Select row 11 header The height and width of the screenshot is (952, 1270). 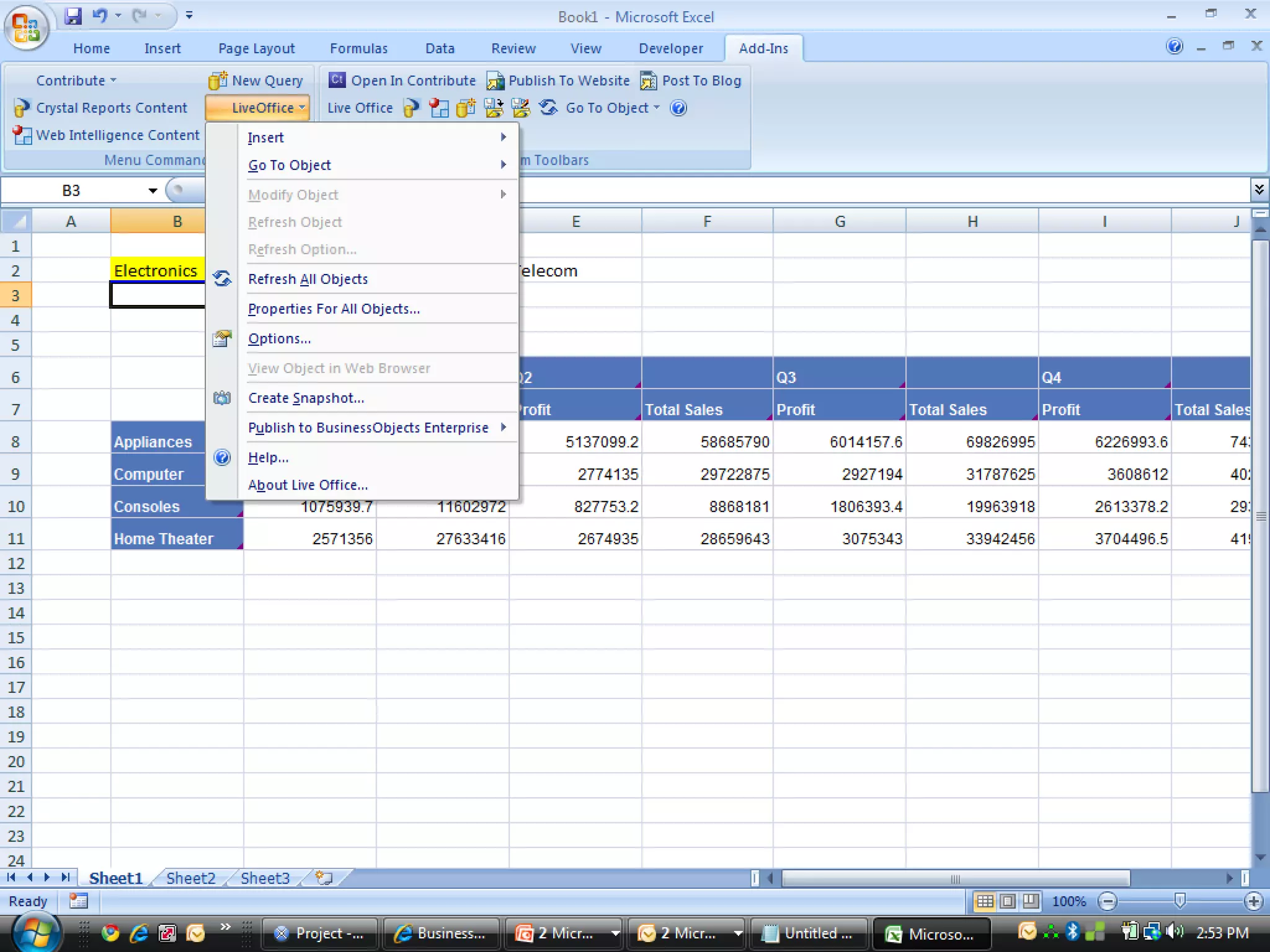tap(16, 539)
